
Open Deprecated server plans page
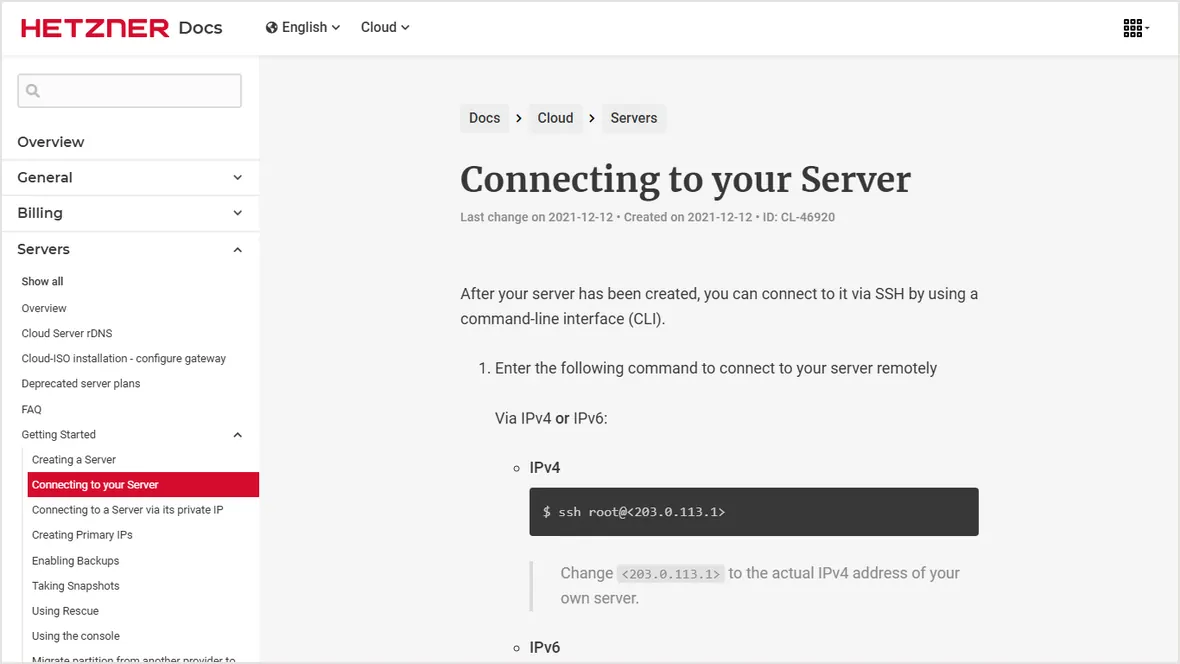[81, 383]
